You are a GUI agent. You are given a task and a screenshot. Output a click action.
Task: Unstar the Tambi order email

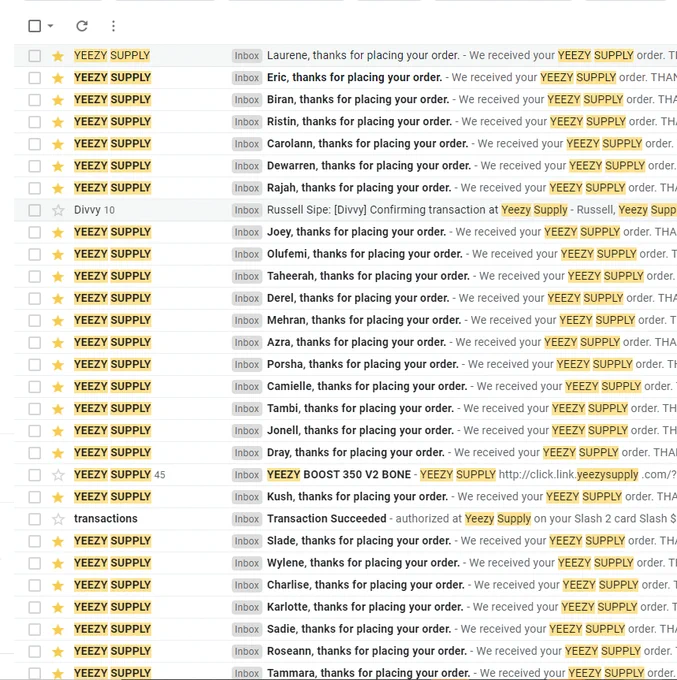coord(58,409)
